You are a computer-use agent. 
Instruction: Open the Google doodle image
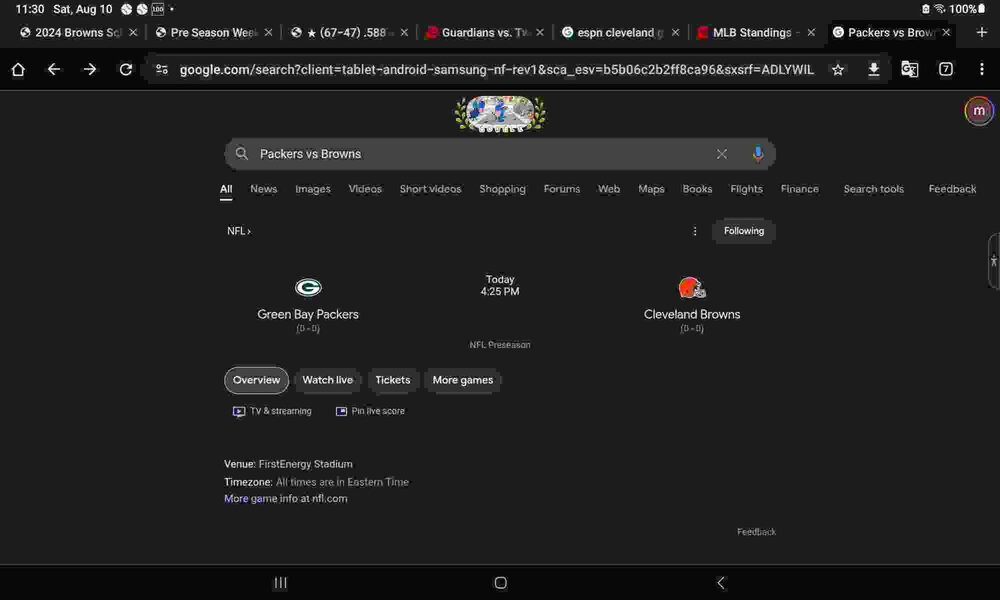coord(500,114)
